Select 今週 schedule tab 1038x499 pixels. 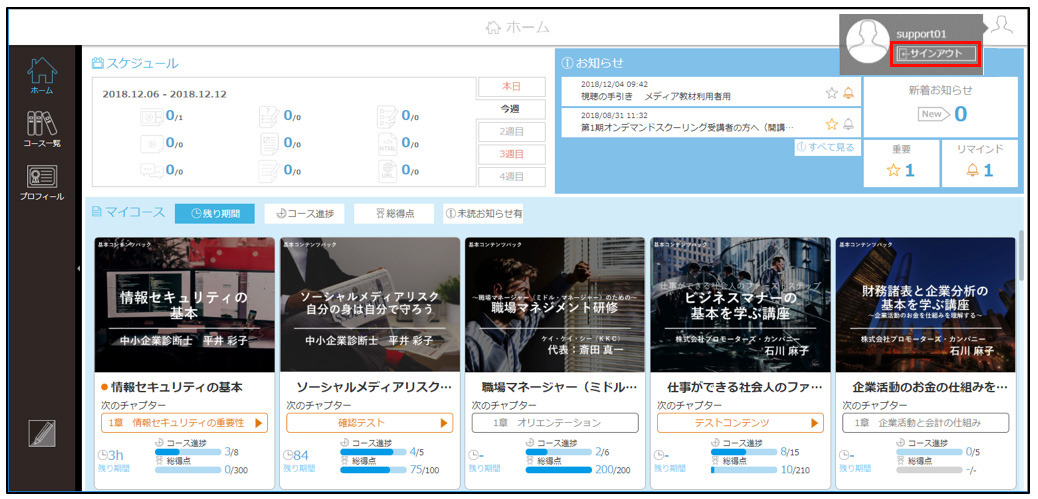(512, 109)
